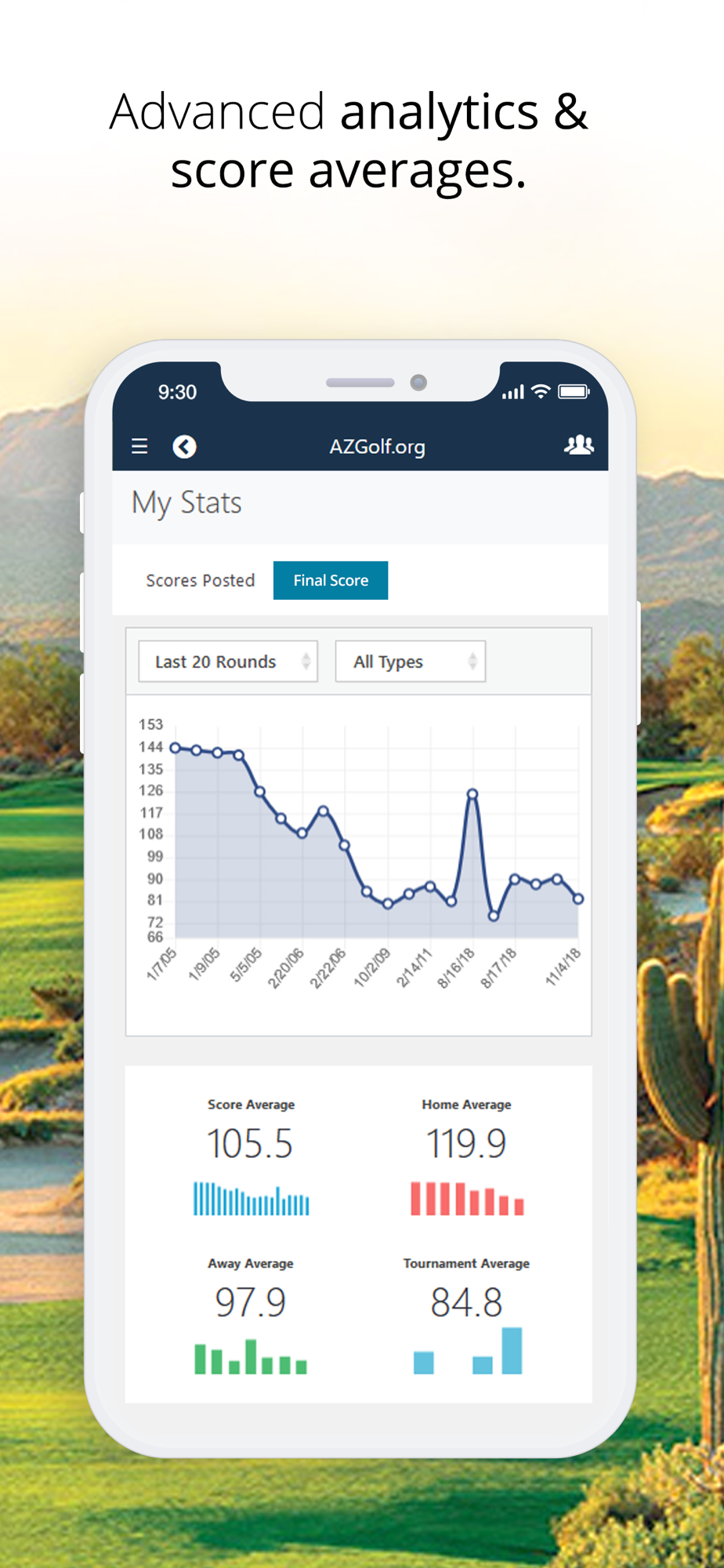Select the last 11/4/18 data point

pyautogui.click(x=578, y=899)
